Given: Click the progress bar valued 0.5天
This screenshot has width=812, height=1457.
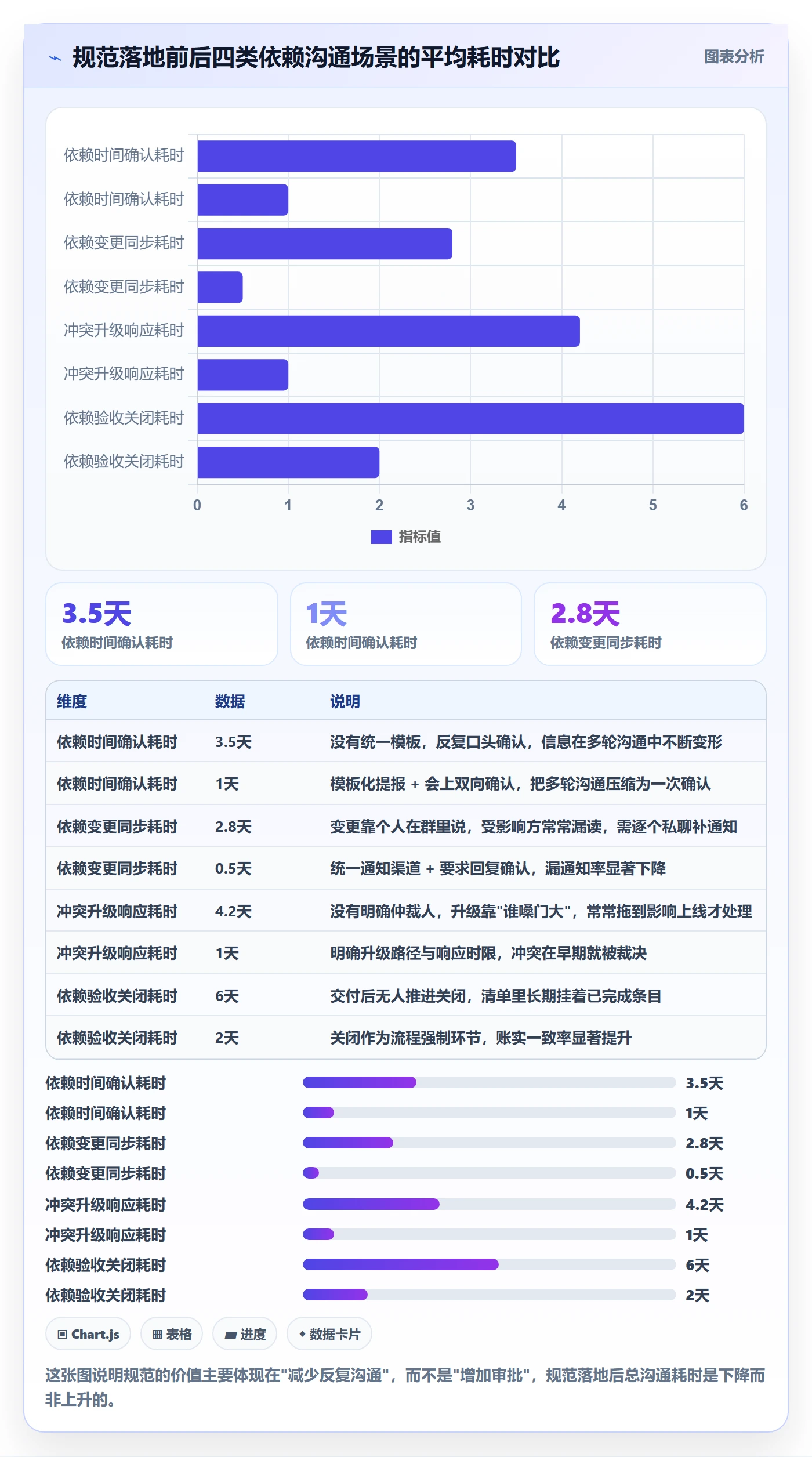Looking at the screenshot, I should click(x=490, y=1173).
